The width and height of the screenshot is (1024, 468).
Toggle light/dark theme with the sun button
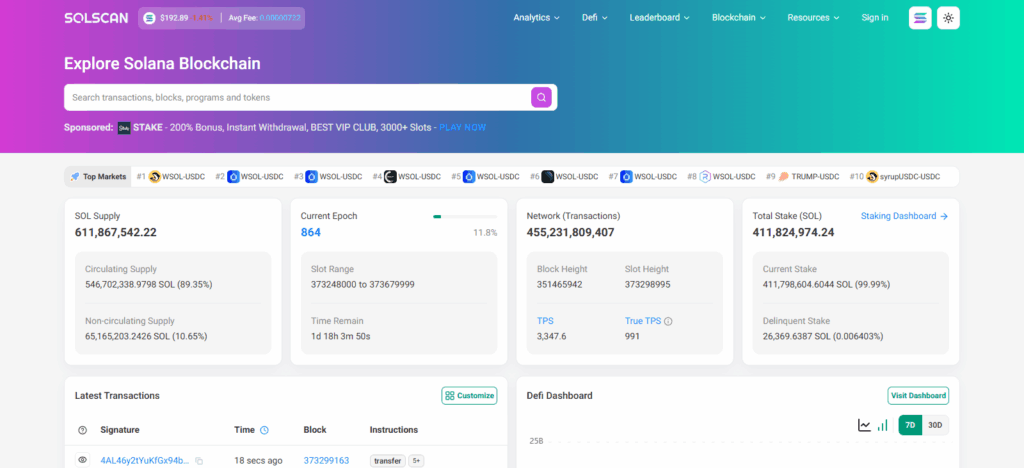949,18
